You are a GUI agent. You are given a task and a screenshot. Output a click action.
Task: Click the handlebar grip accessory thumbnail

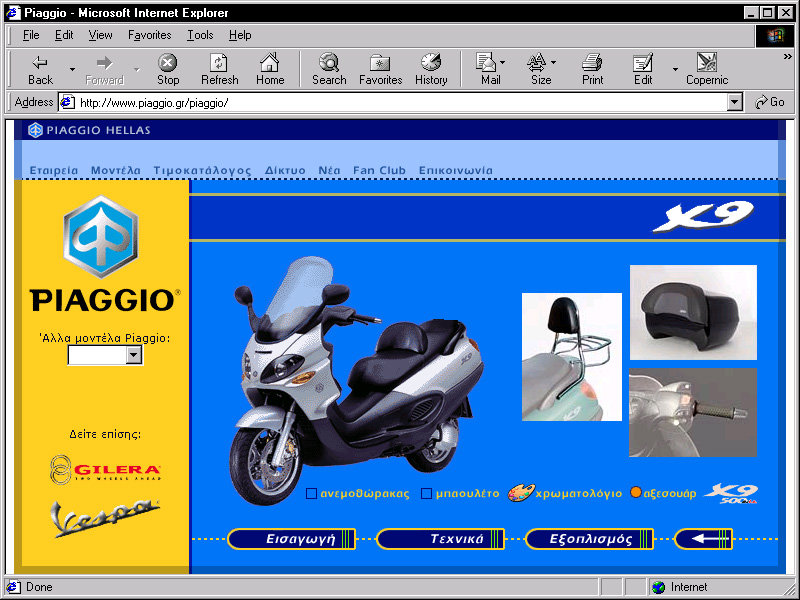pos(693,412)
